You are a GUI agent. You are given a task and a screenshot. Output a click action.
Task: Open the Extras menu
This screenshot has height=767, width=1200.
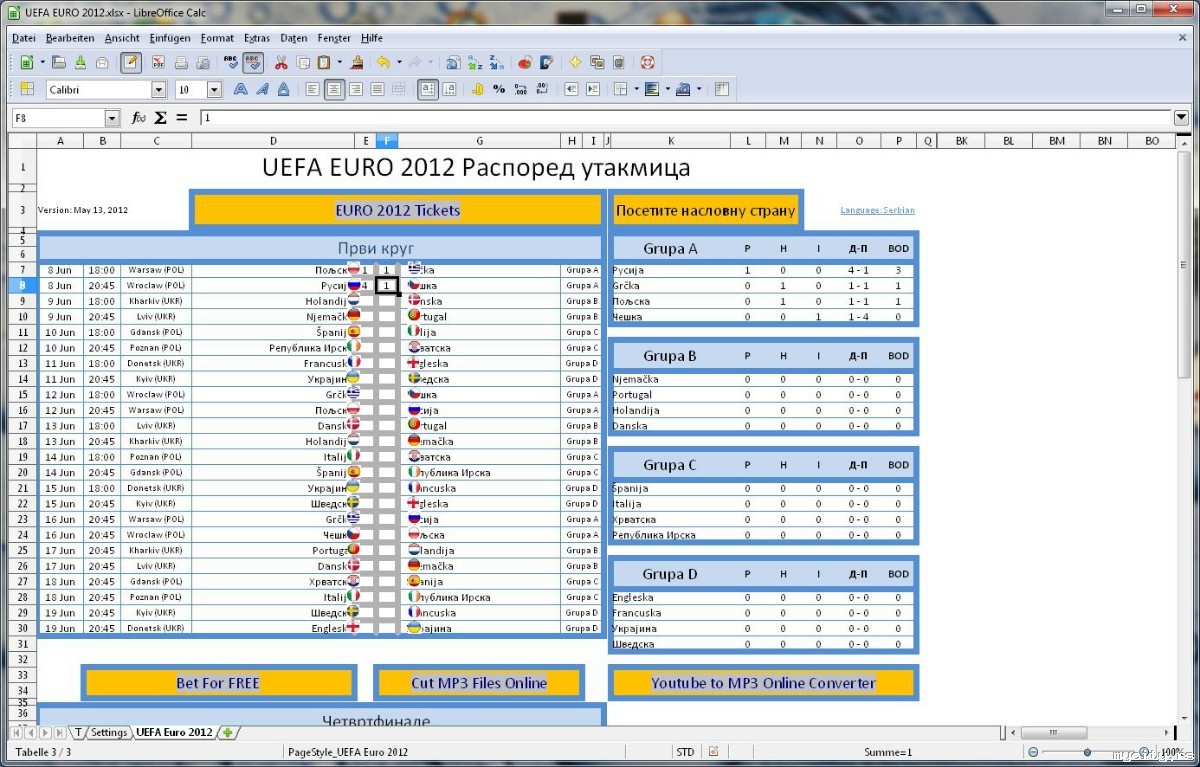[257, 38]
